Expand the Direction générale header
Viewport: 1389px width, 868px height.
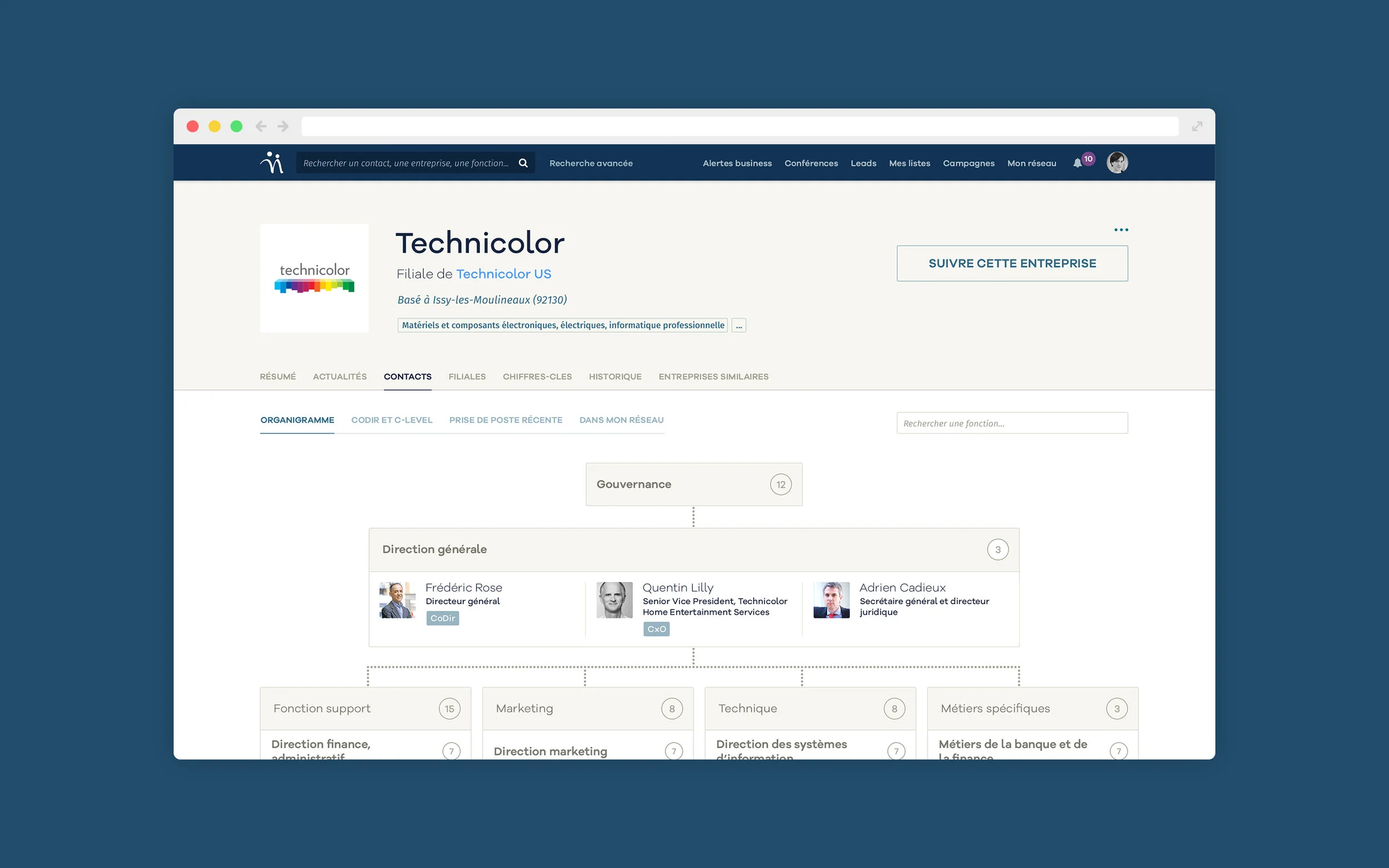point(694,549)
